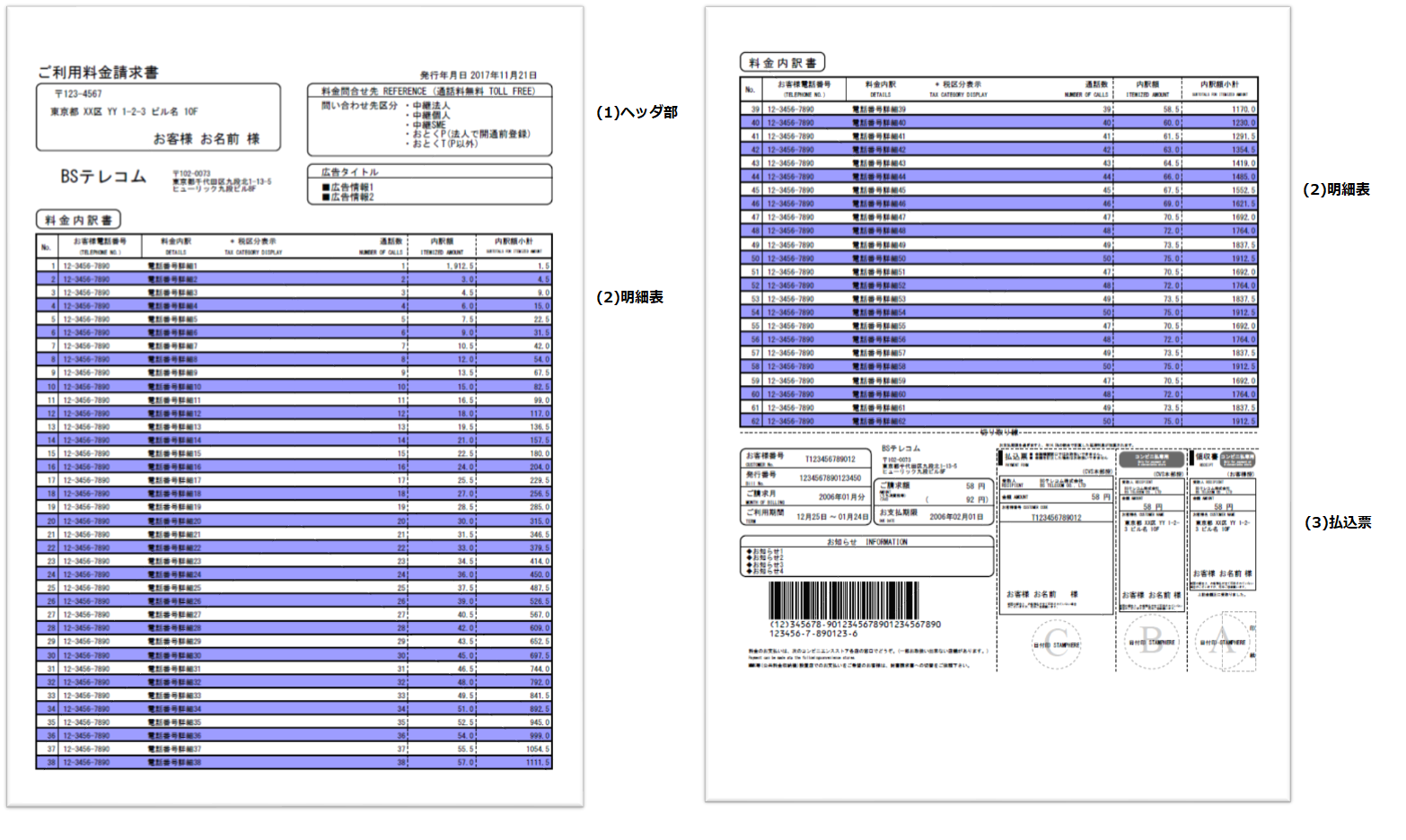The image size is (1406, 840).
Task: Click お客様 お名前 様 in first page address box
Action: [206, 139]
